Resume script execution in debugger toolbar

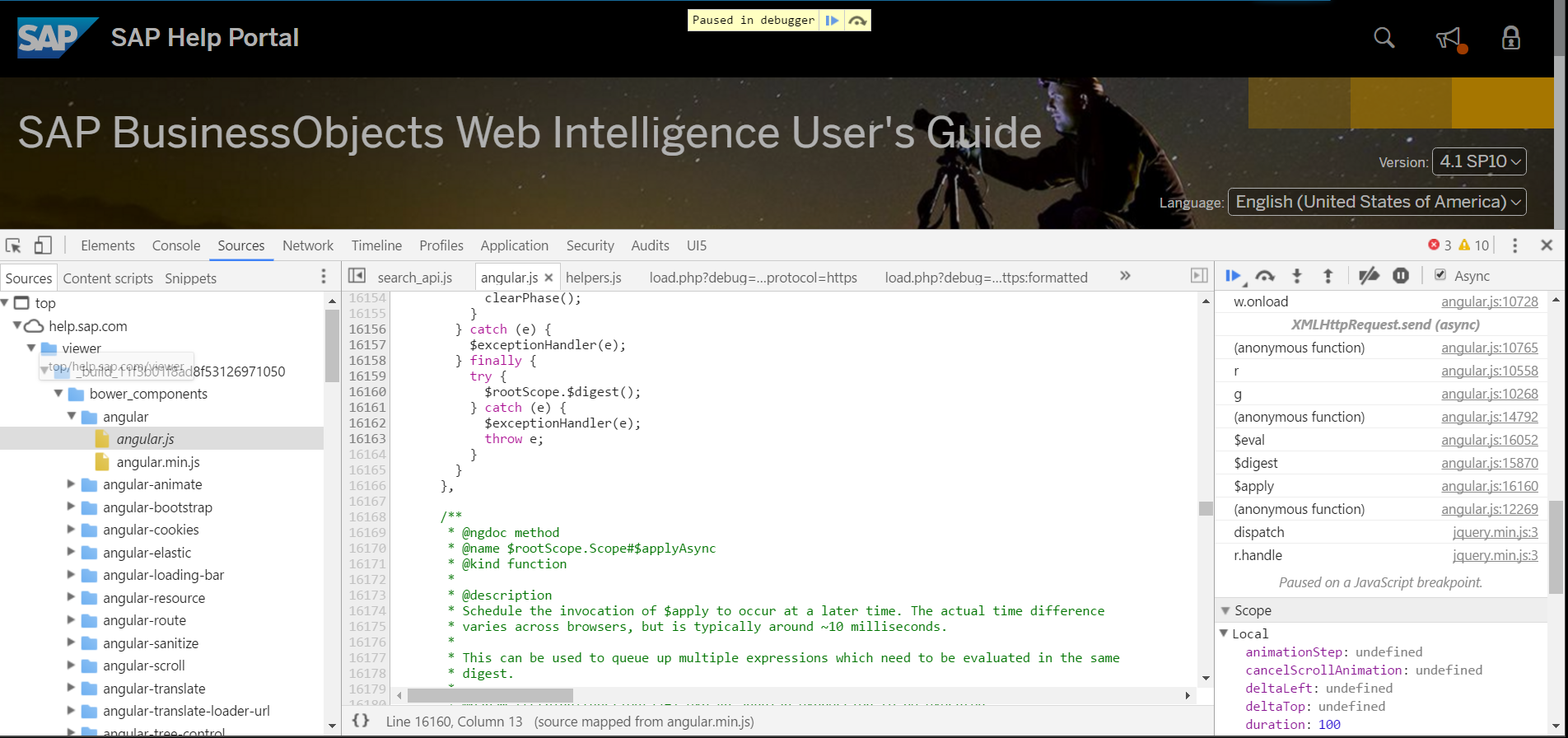coord(1234,276)
